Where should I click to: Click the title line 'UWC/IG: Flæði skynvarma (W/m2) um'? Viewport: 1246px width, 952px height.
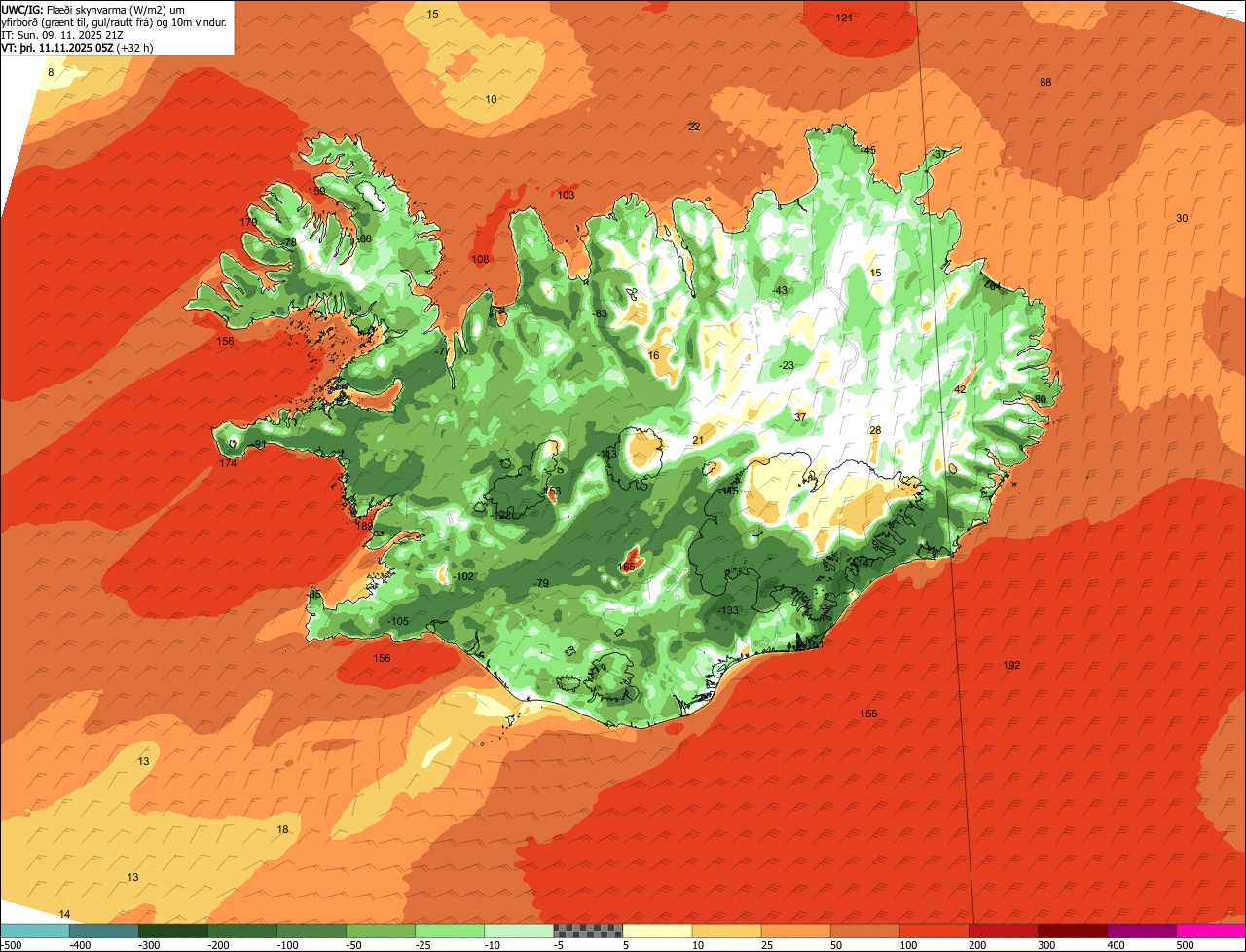pyautogui.click(x=92, y=9)
